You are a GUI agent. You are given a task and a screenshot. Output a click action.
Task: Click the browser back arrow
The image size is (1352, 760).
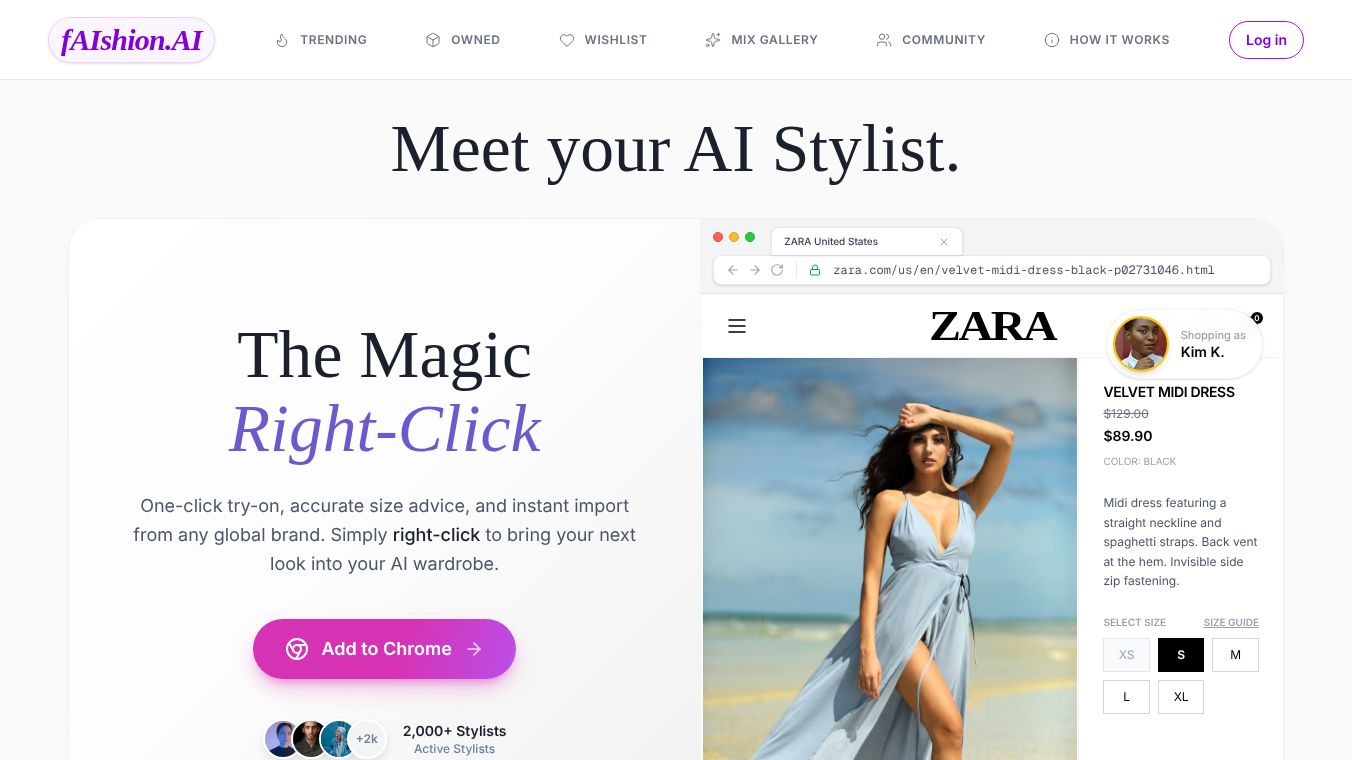[733, 270]
